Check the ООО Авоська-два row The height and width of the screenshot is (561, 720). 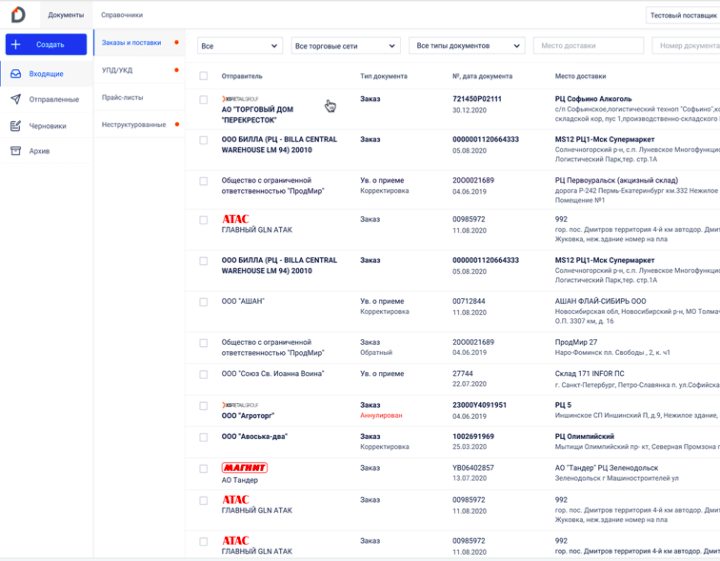pyautogui.click(x=203, y=437)
